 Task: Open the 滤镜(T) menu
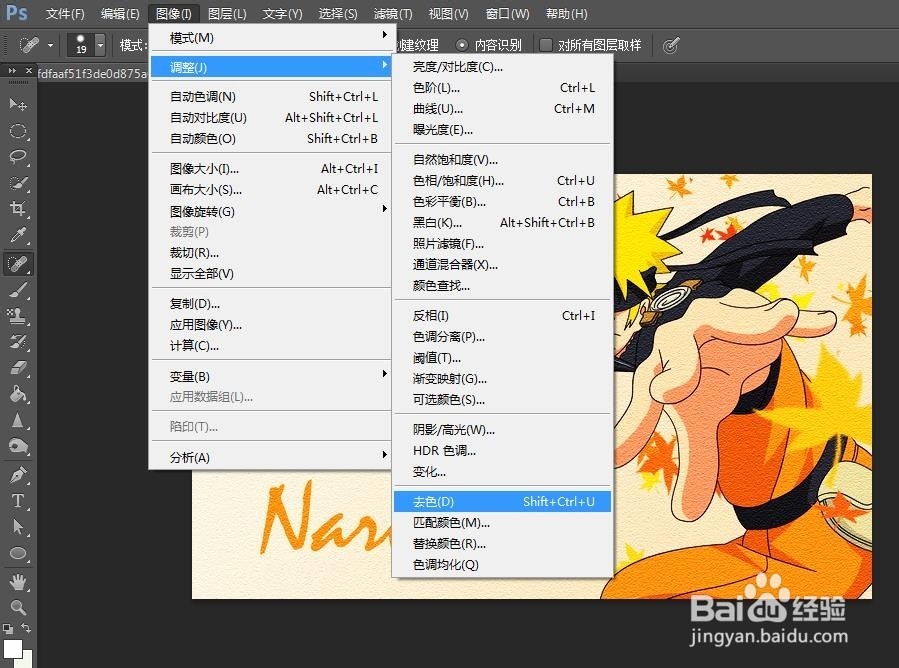[x=393, y=13]
